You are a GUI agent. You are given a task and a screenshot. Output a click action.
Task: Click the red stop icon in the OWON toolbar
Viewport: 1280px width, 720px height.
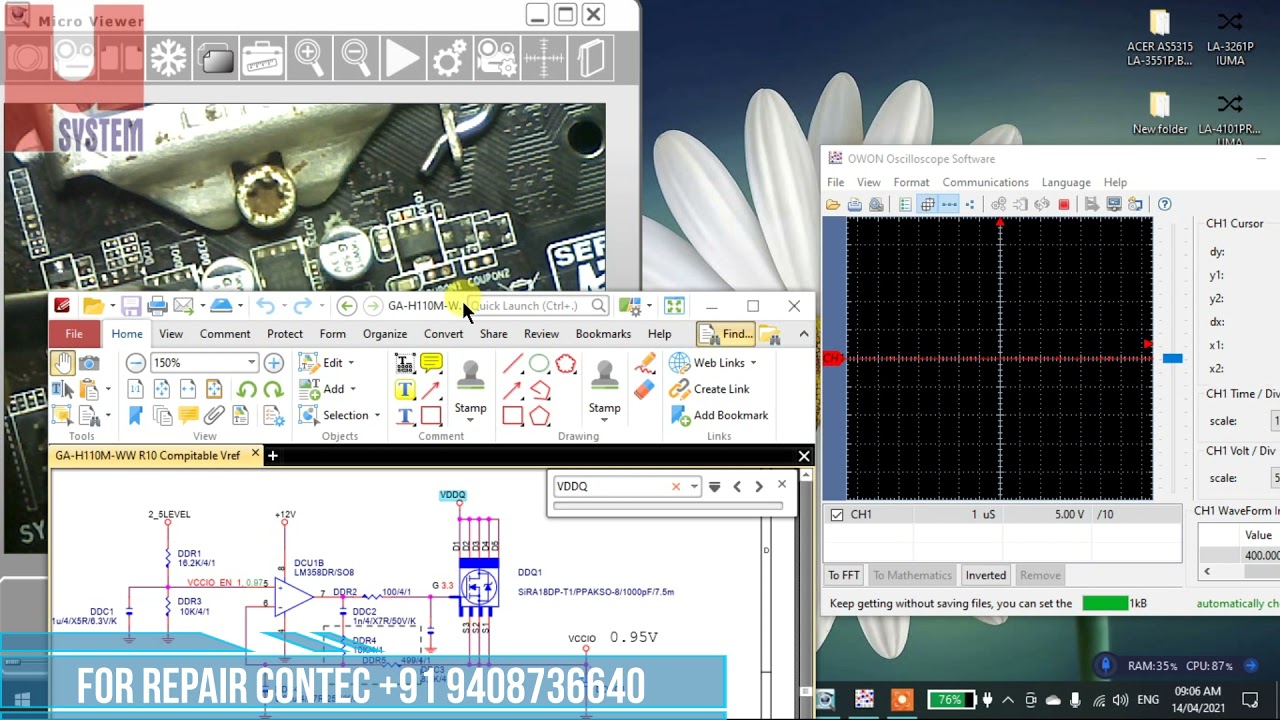click(1064, 204)
